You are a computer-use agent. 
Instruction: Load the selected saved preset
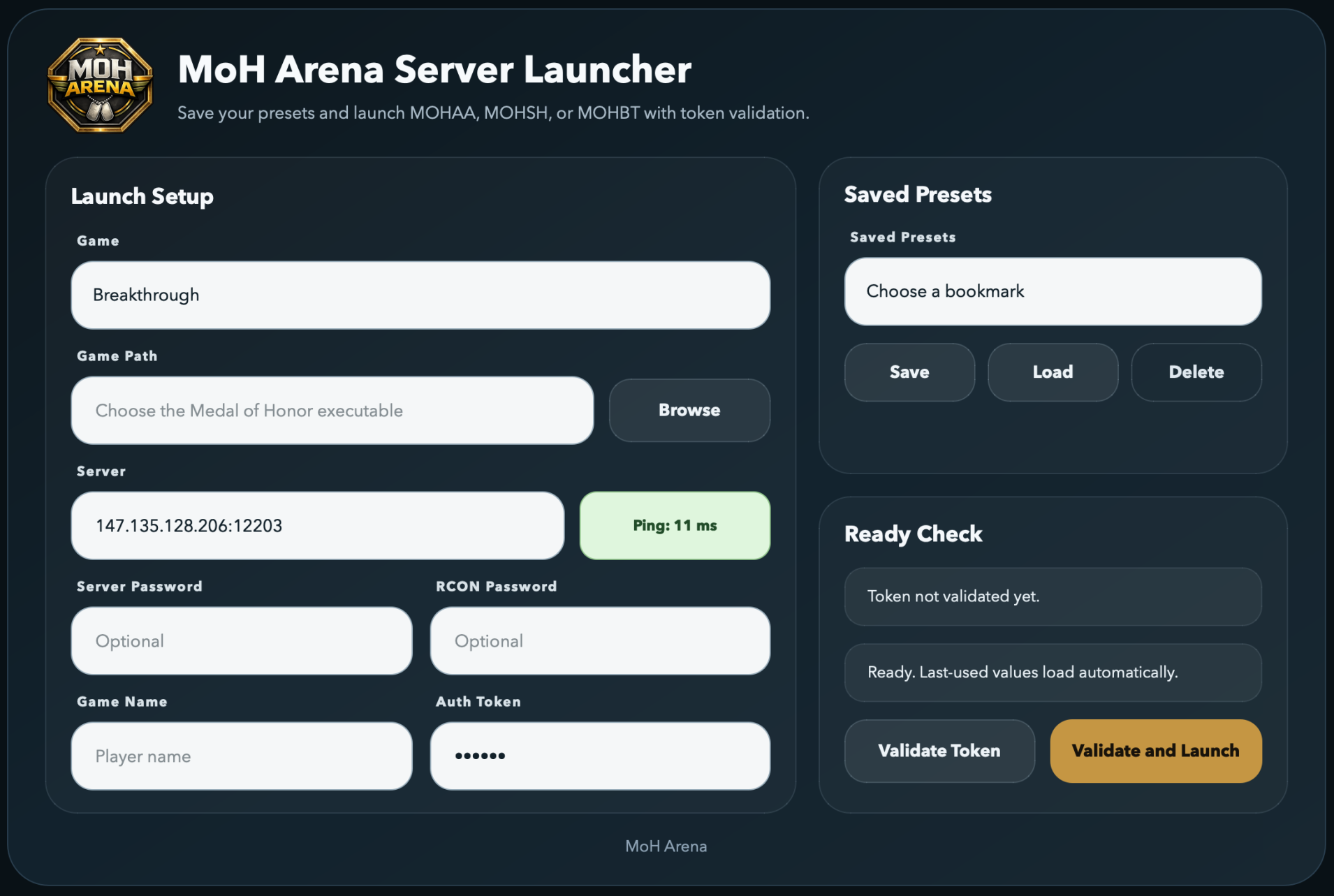click(1052, 372)
